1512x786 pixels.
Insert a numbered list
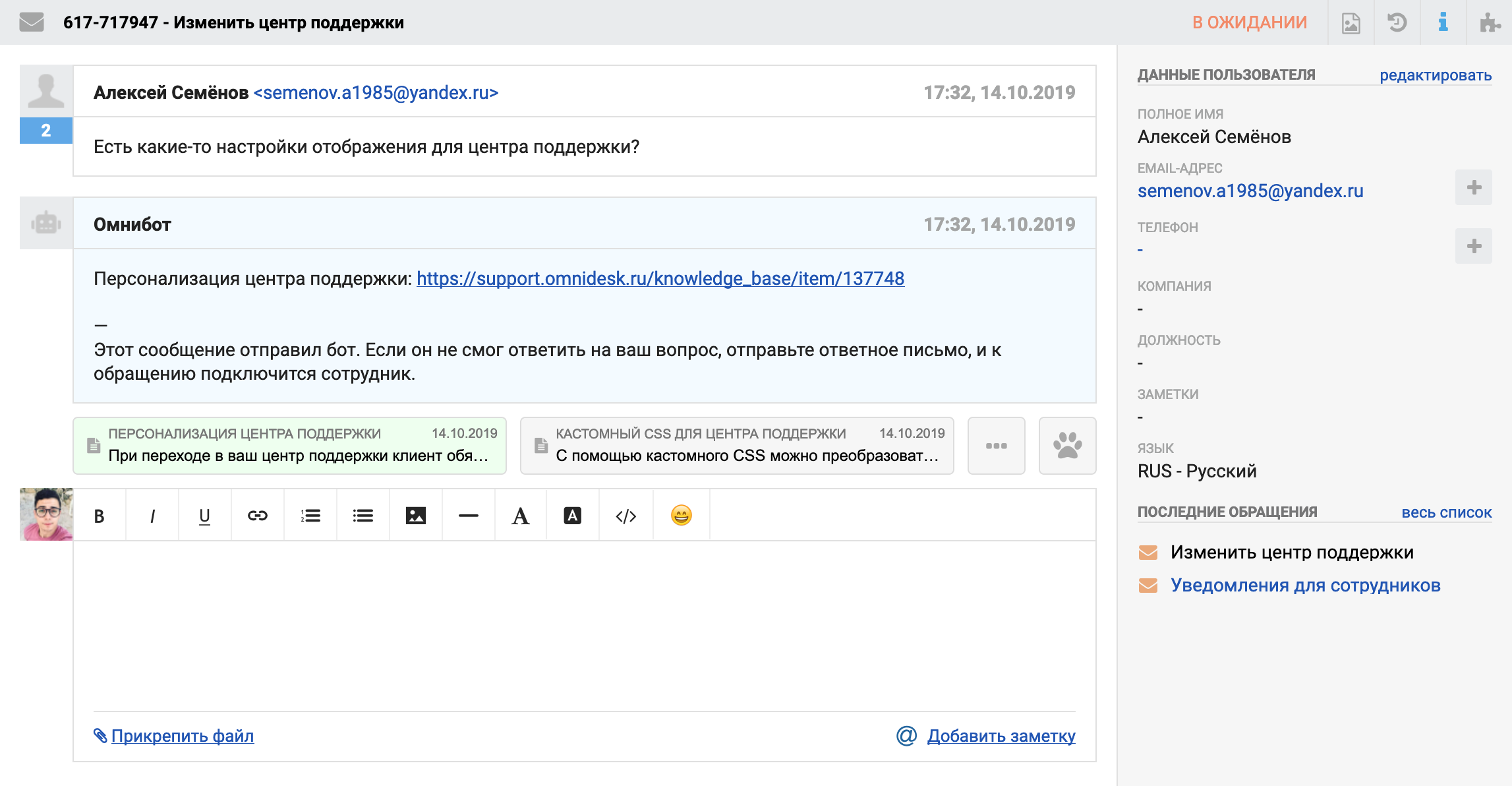coord(310,516)
